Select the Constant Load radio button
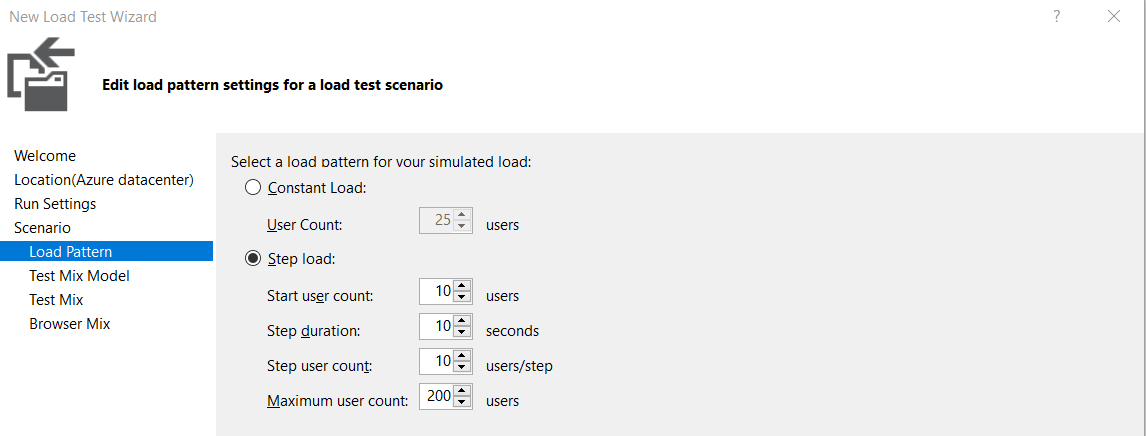The height and width of the screenshot is (436, 1146). 253,187
